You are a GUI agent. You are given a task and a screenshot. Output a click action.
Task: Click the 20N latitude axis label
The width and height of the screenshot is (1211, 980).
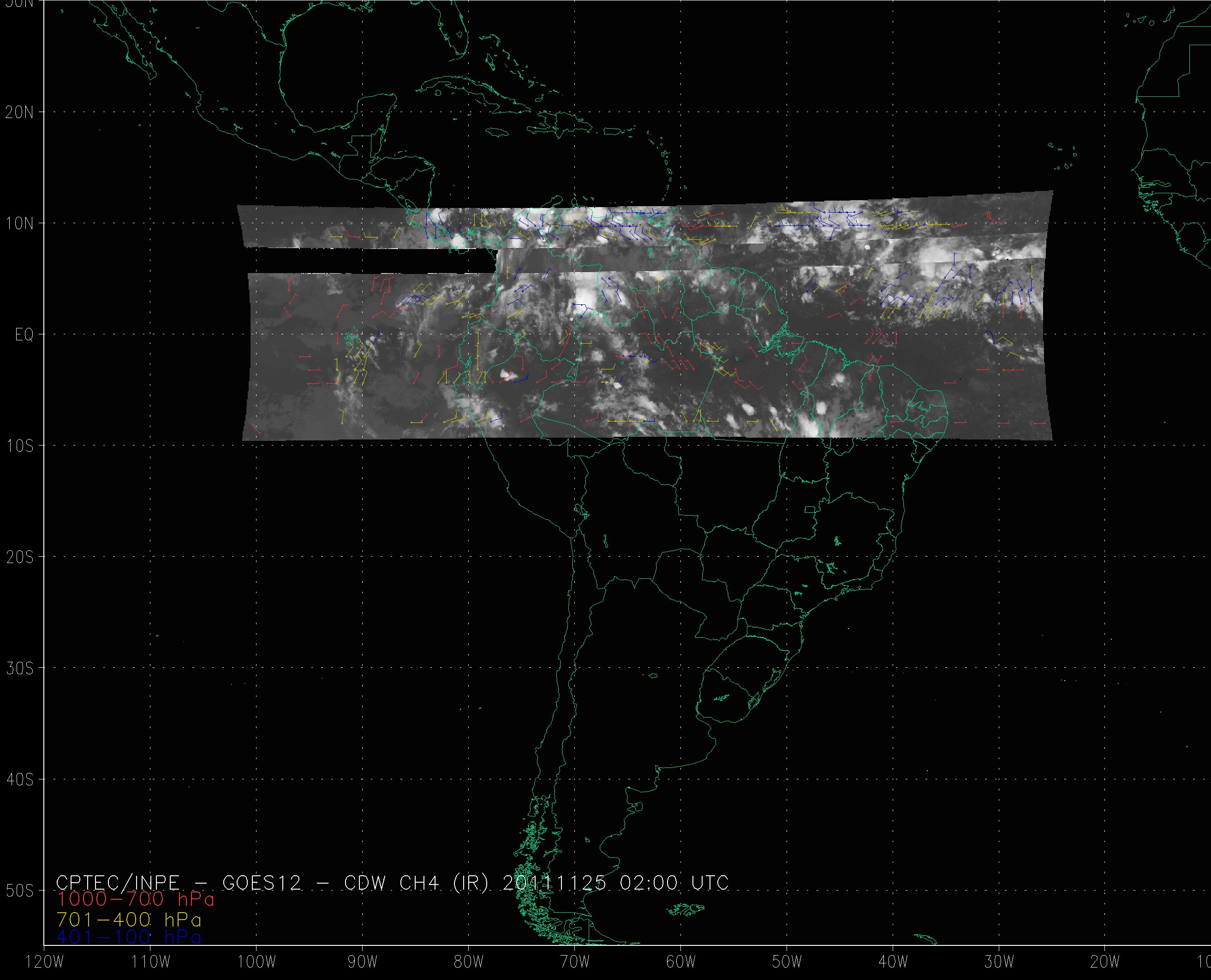click(x=20, y=113)
